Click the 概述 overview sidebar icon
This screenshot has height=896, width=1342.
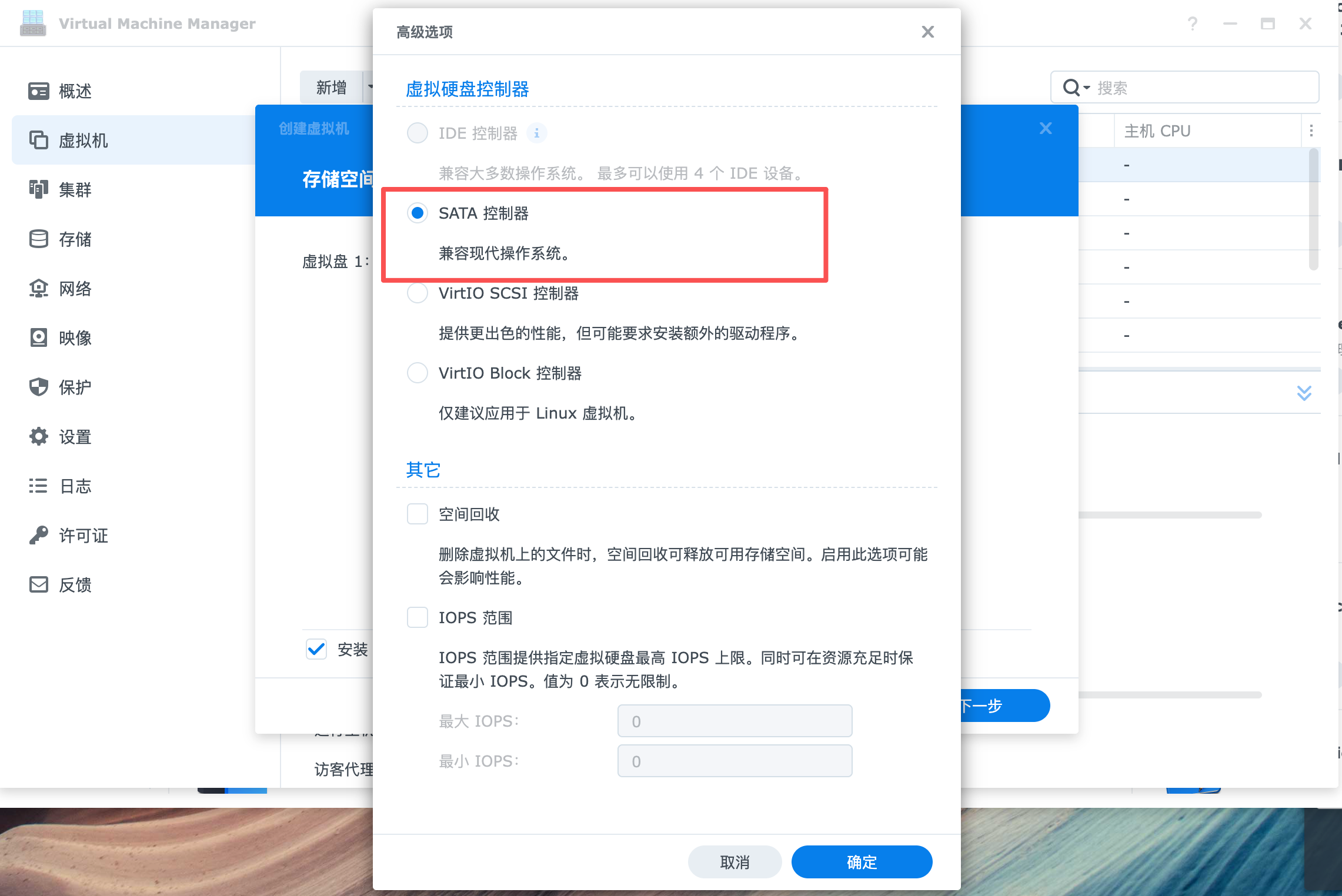39,91
